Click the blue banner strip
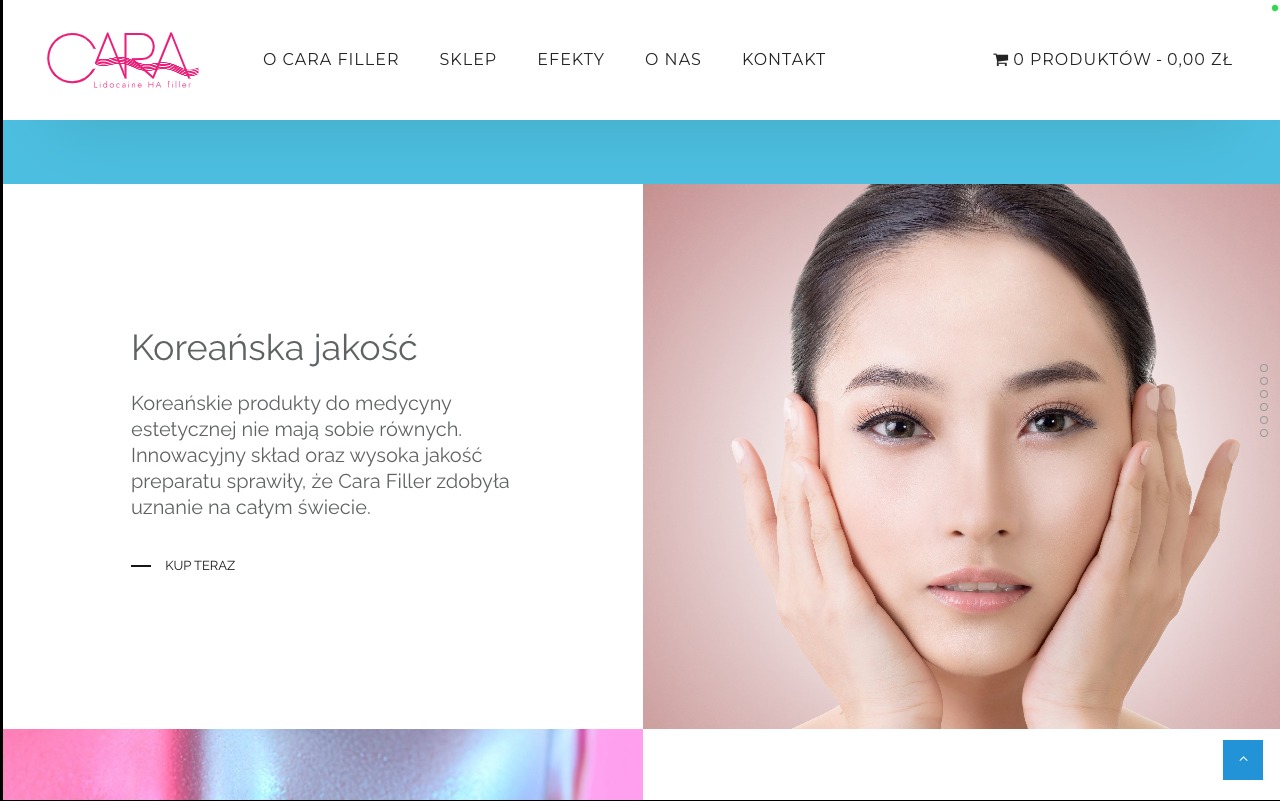Image resolution: width=1280 pixels, height=801 pixels. [641, 152]
